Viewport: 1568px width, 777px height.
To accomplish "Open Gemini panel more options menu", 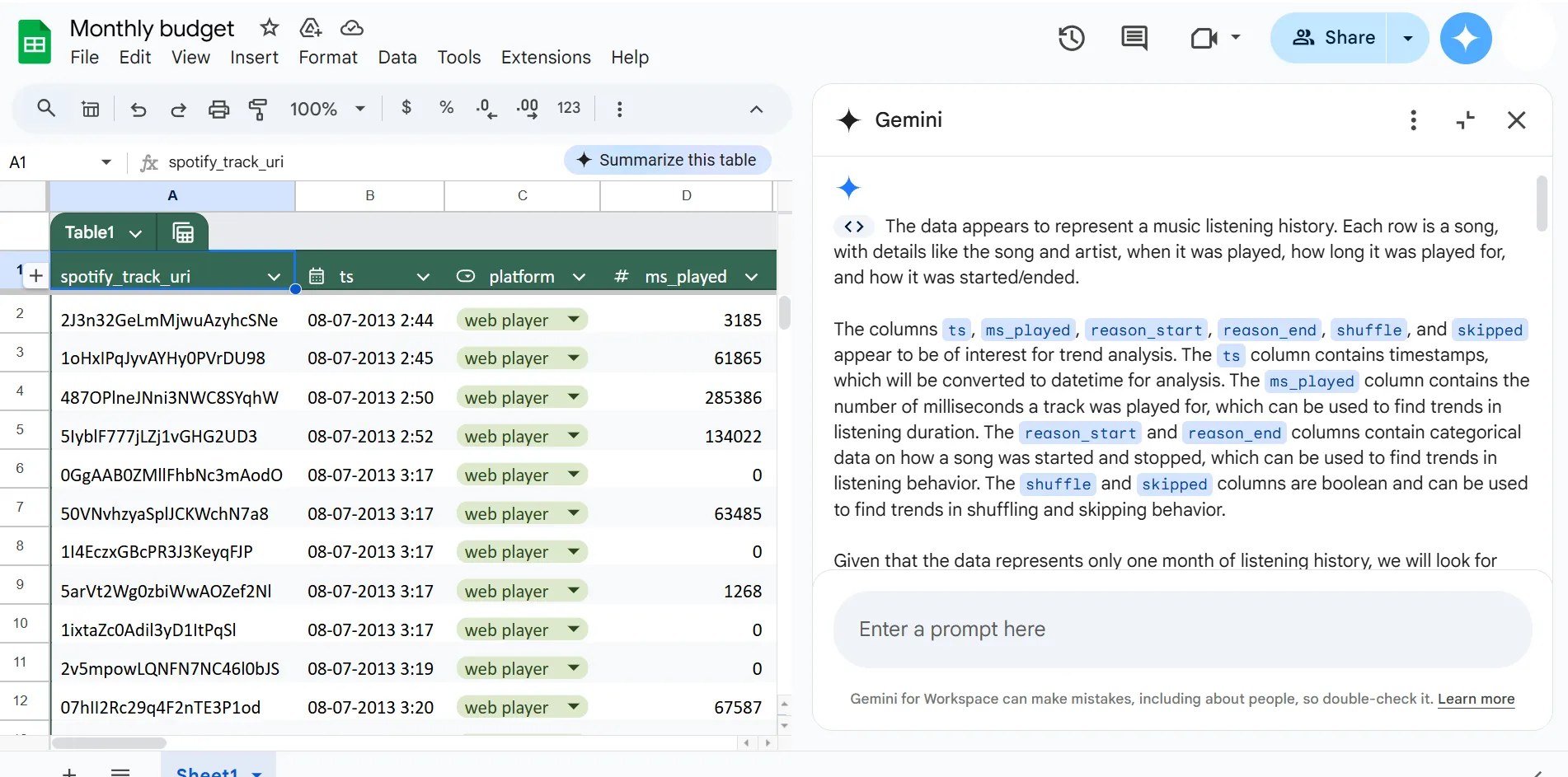I will click(1413, 120).
